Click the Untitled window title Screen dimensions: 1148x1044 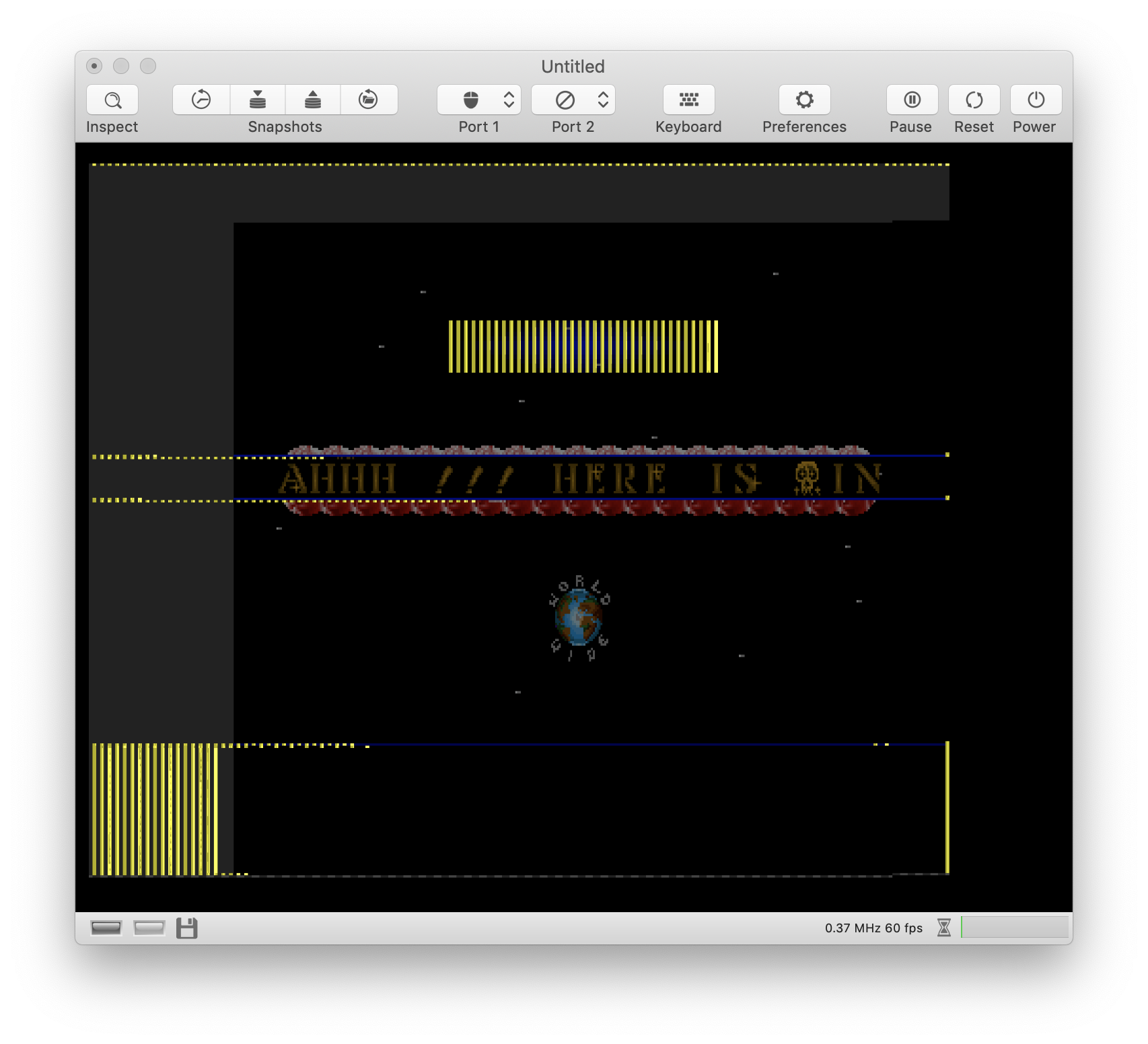coord(573,67)
